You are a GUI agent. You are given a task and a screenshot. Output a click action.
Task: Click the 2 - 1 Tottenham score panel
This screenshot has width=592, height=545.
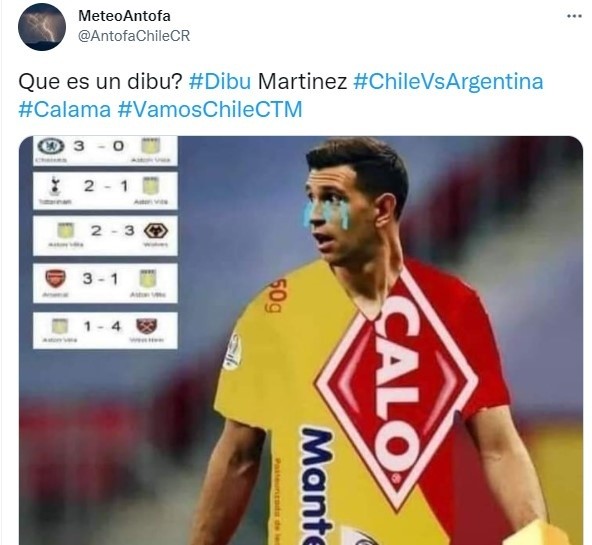tap(105, 191)
